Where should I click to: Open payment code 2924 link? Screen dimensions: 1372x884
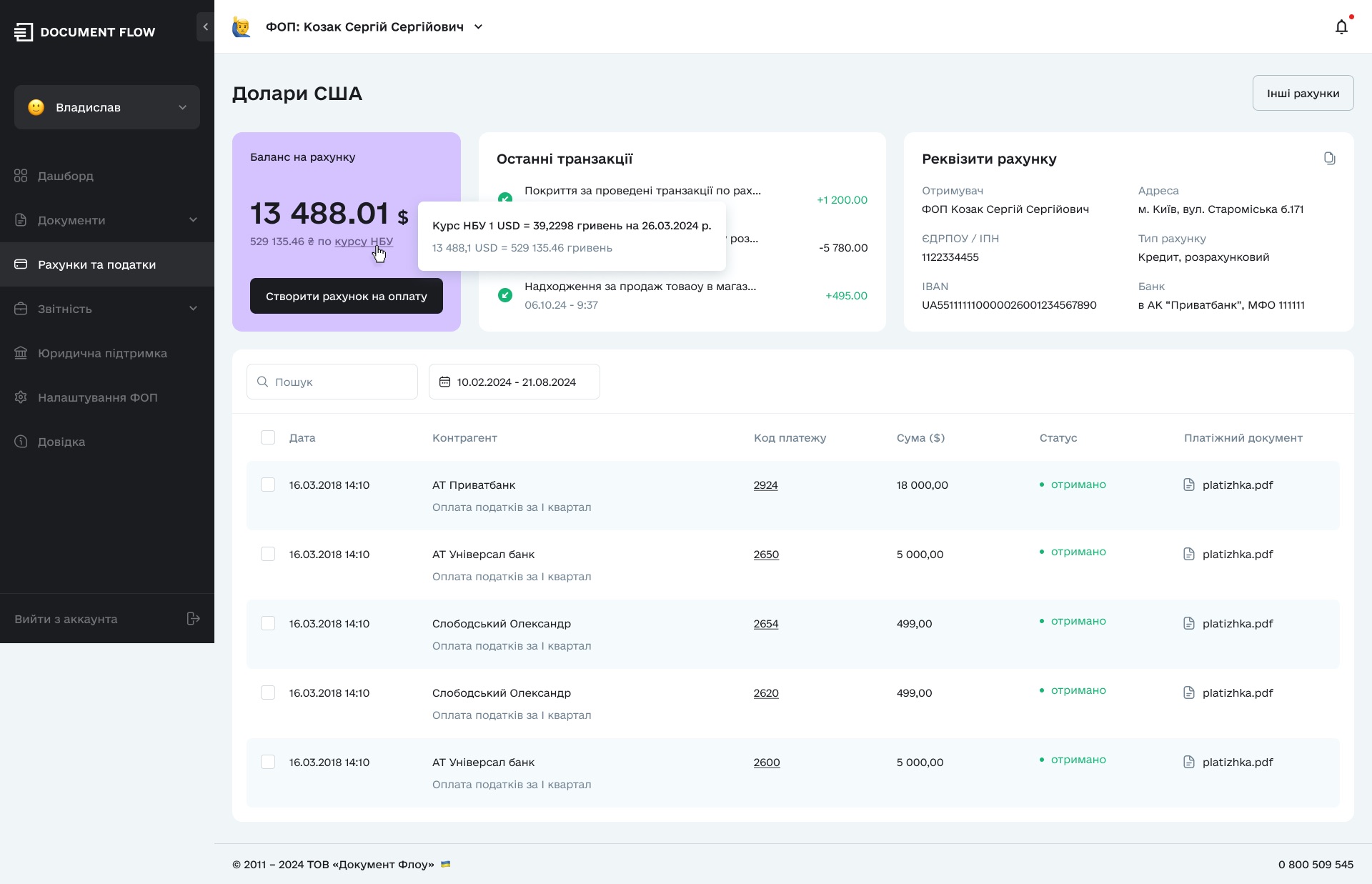(x=765, y=485)
